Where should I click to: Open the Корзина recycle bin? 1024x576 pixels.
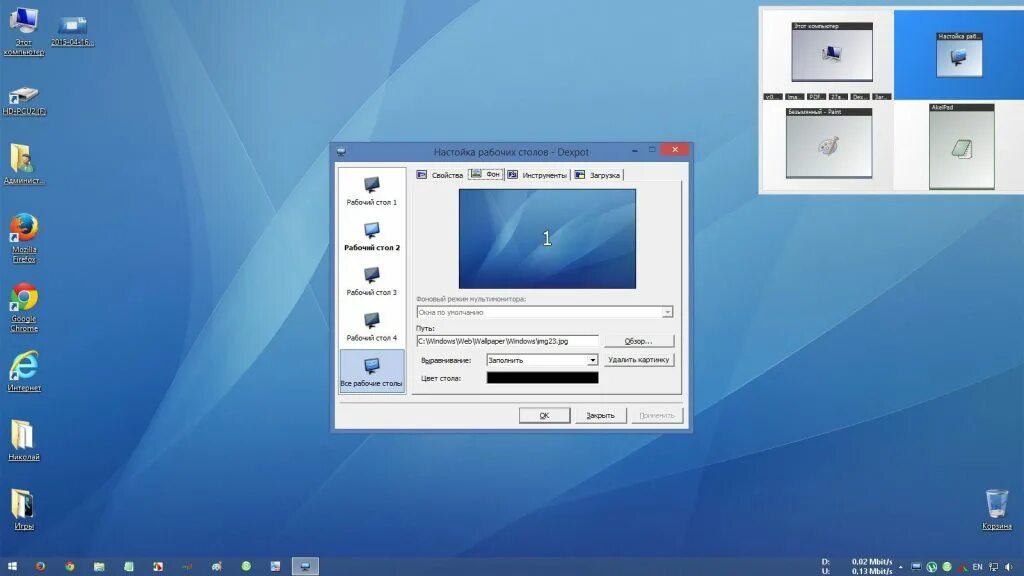[x=997, y=509]
